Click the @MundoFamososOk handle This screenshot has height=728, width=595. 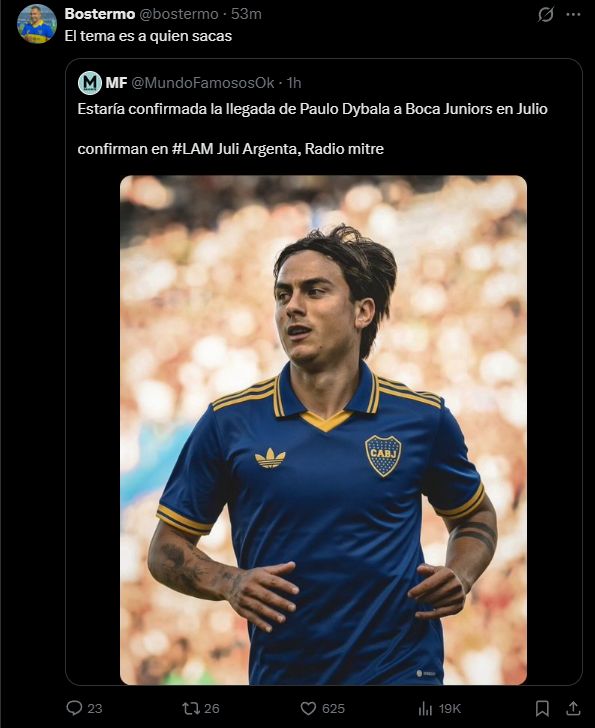coord(203,83)
